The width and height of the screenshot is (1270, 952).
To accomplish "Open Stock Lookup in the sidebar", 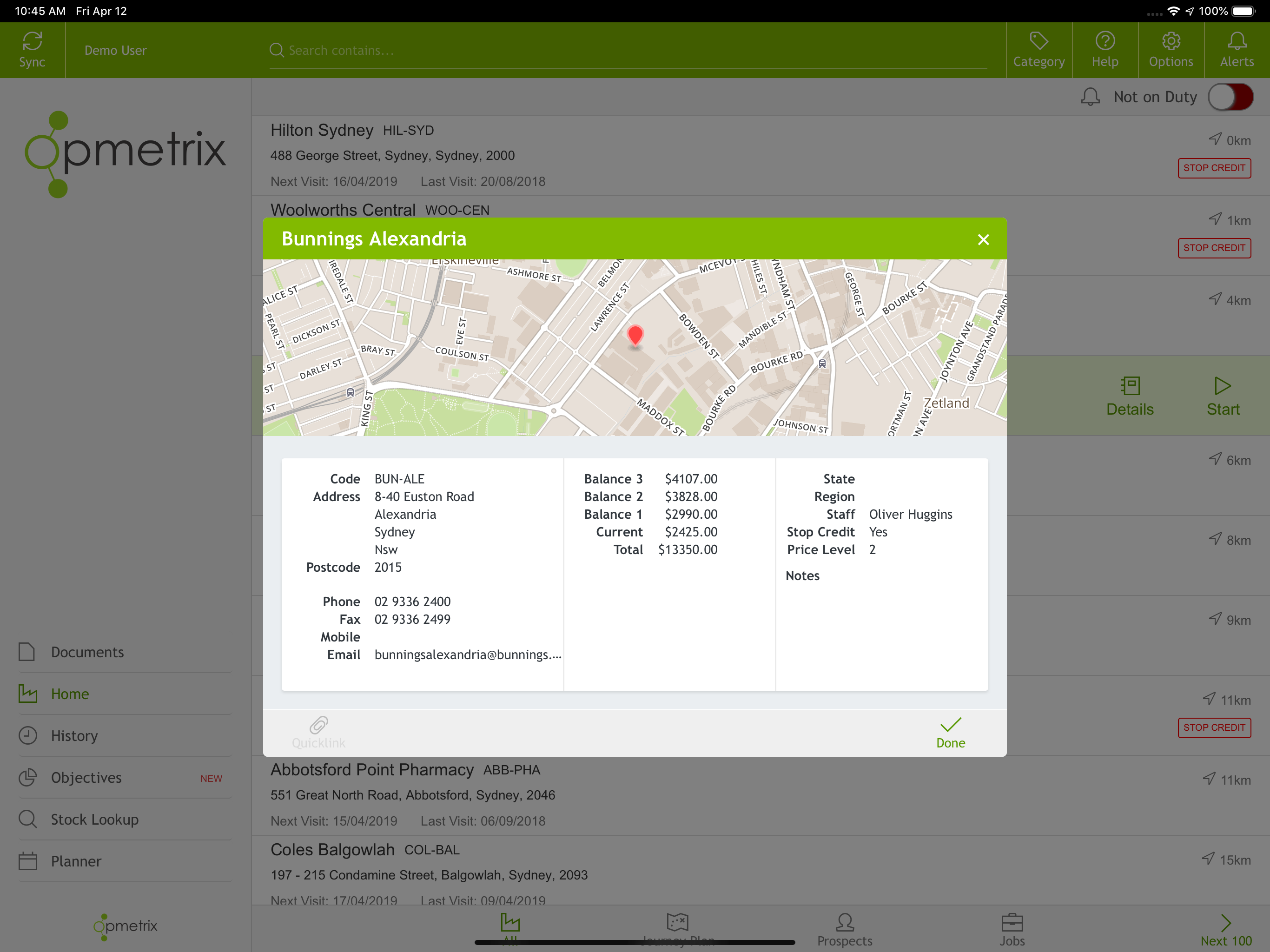I will (x=125, y=820).
